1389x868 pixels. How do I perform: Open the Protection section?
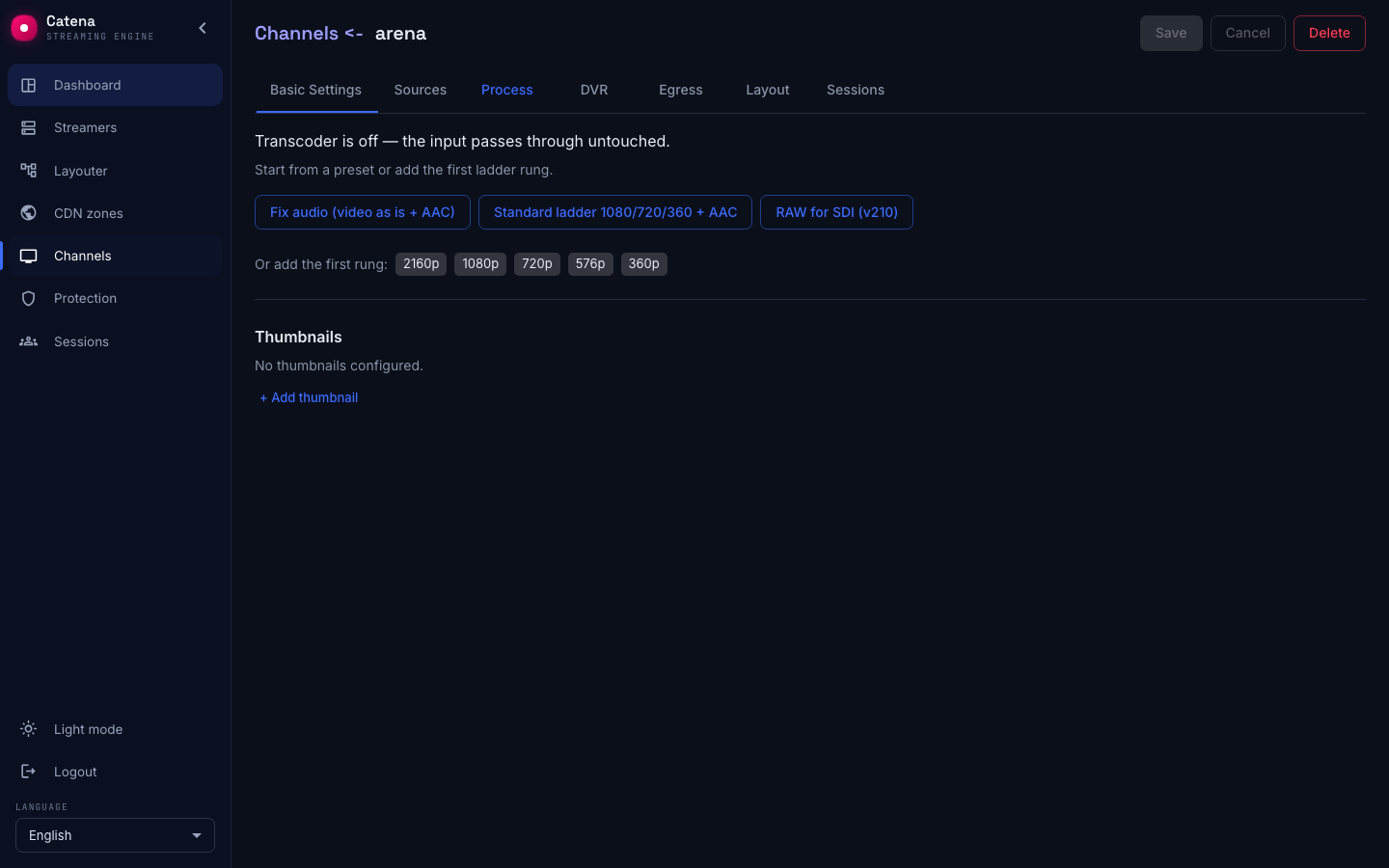pyautogui.click(x=115, y=298)
